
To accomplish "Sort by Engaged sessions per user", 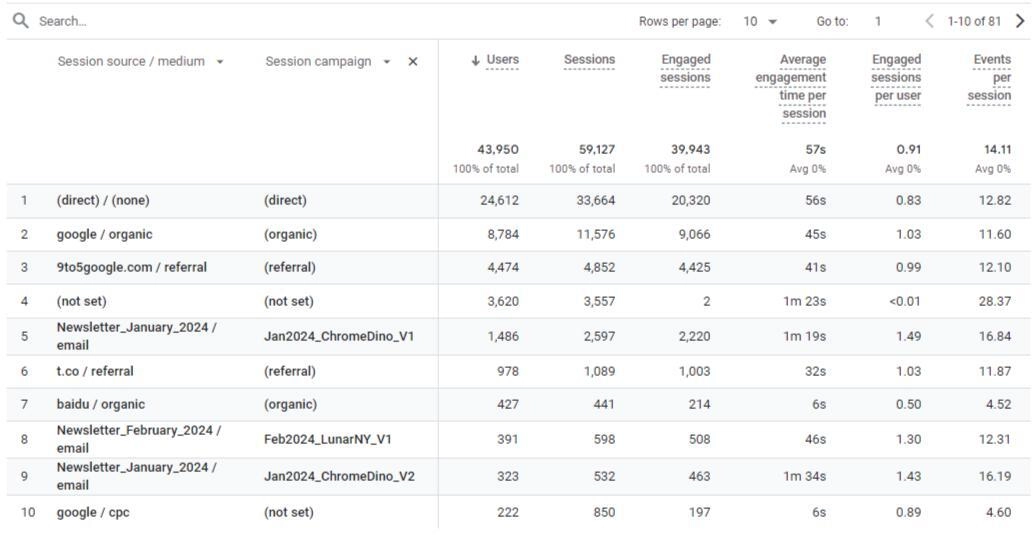I will click(896, 77).
